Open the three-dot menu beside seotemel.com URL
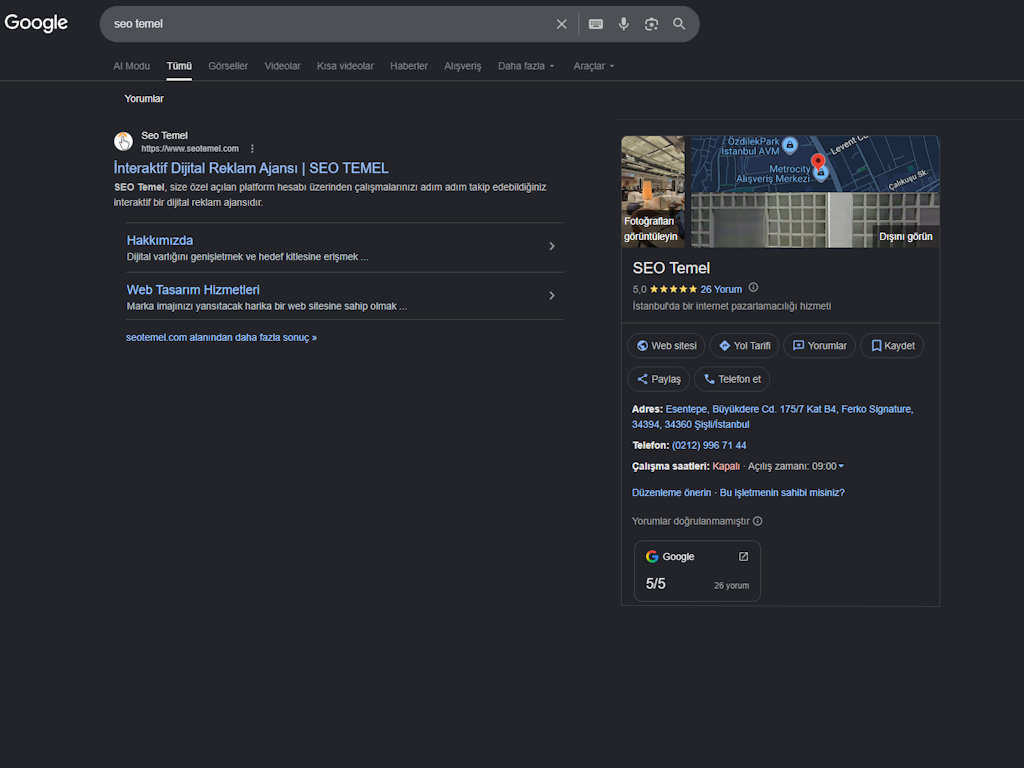1024x768 pixels. 252,149
